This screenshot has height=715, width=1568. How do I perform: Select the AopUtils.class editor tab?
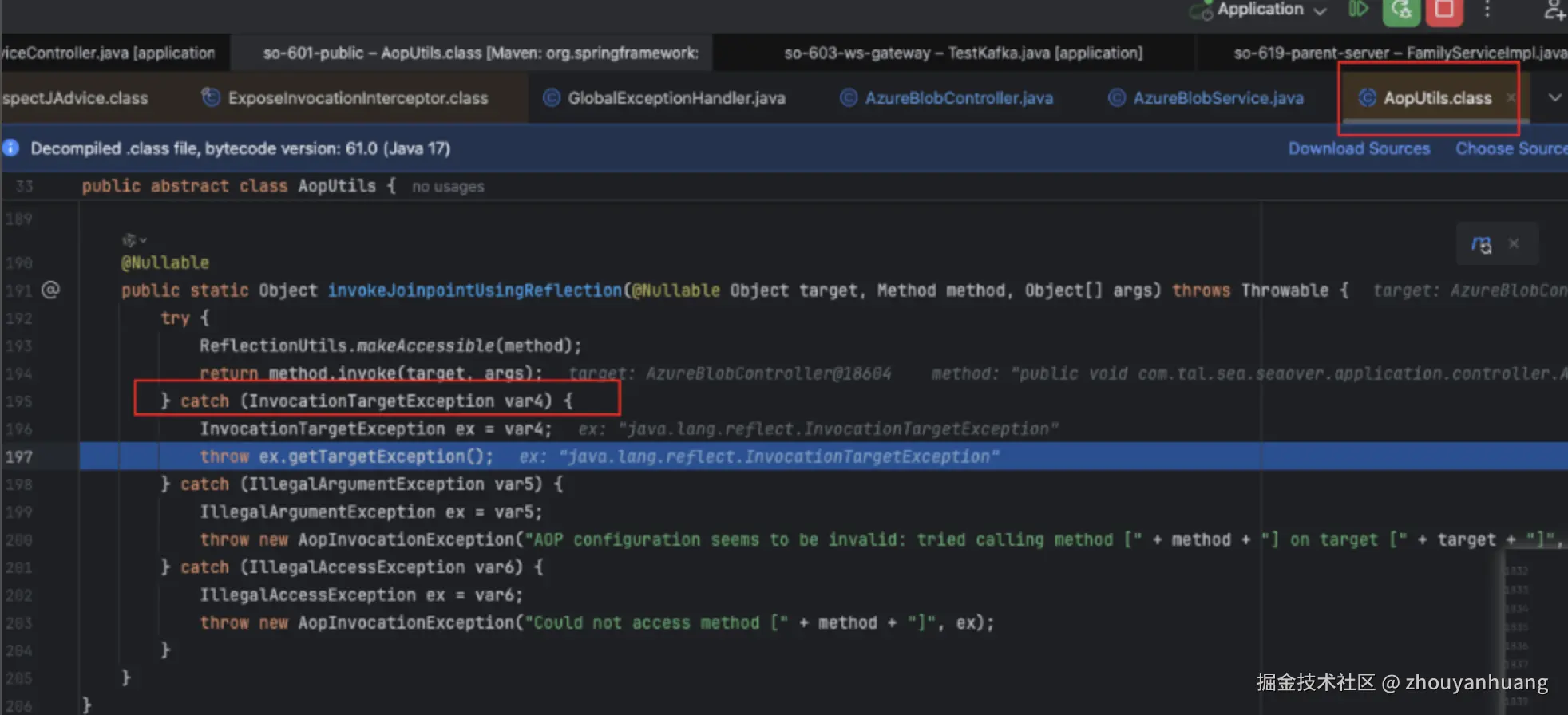(1437, 97)
